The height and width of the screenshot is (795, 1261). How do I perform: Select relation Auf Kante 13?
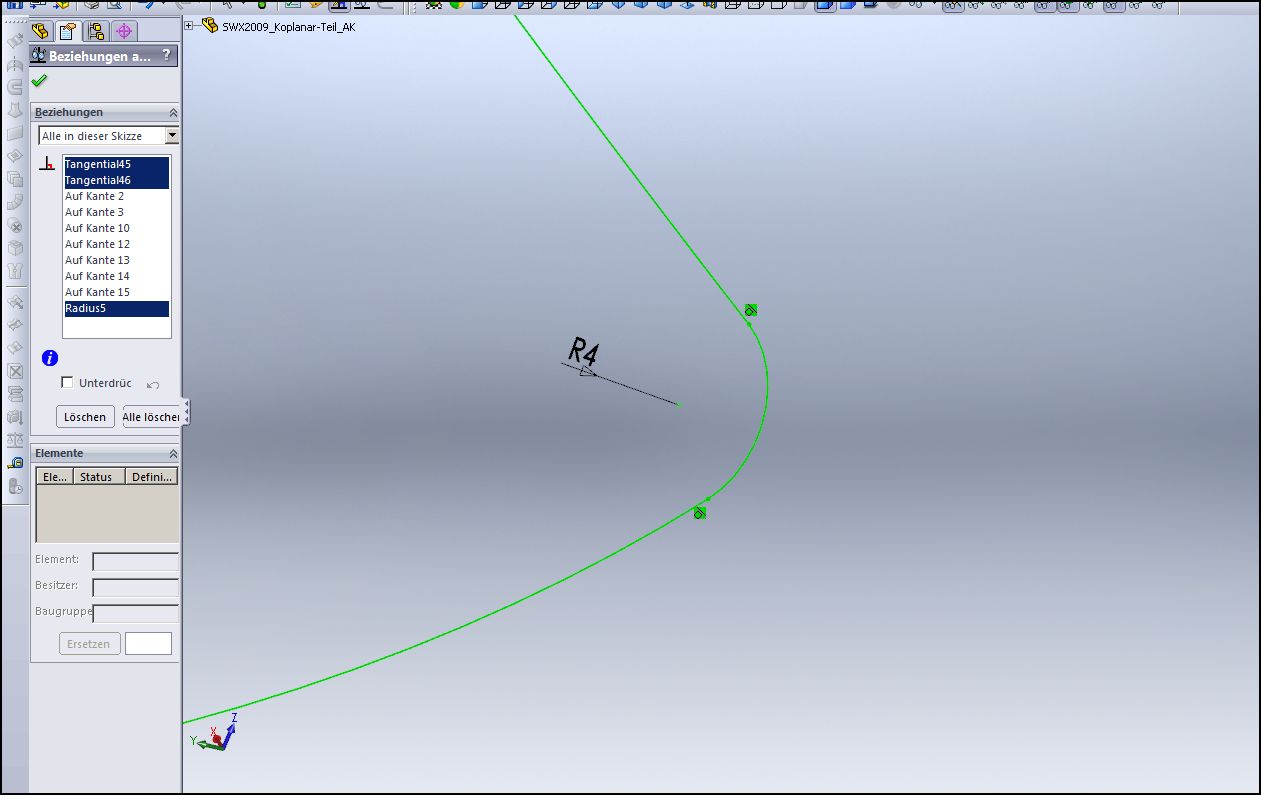(x=116, y=260)
